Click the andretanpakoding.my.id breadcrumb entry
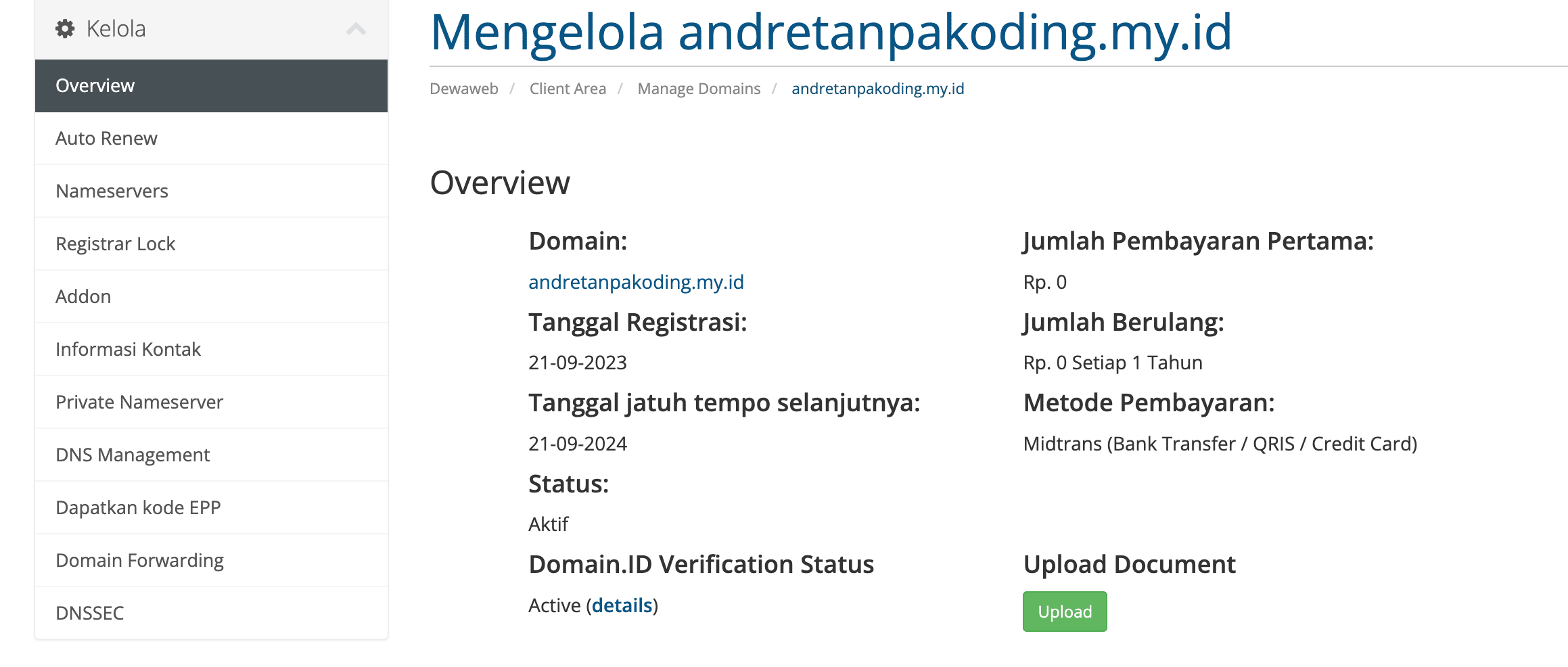This screenshot has height=667, width=1568. coord(877,88)
